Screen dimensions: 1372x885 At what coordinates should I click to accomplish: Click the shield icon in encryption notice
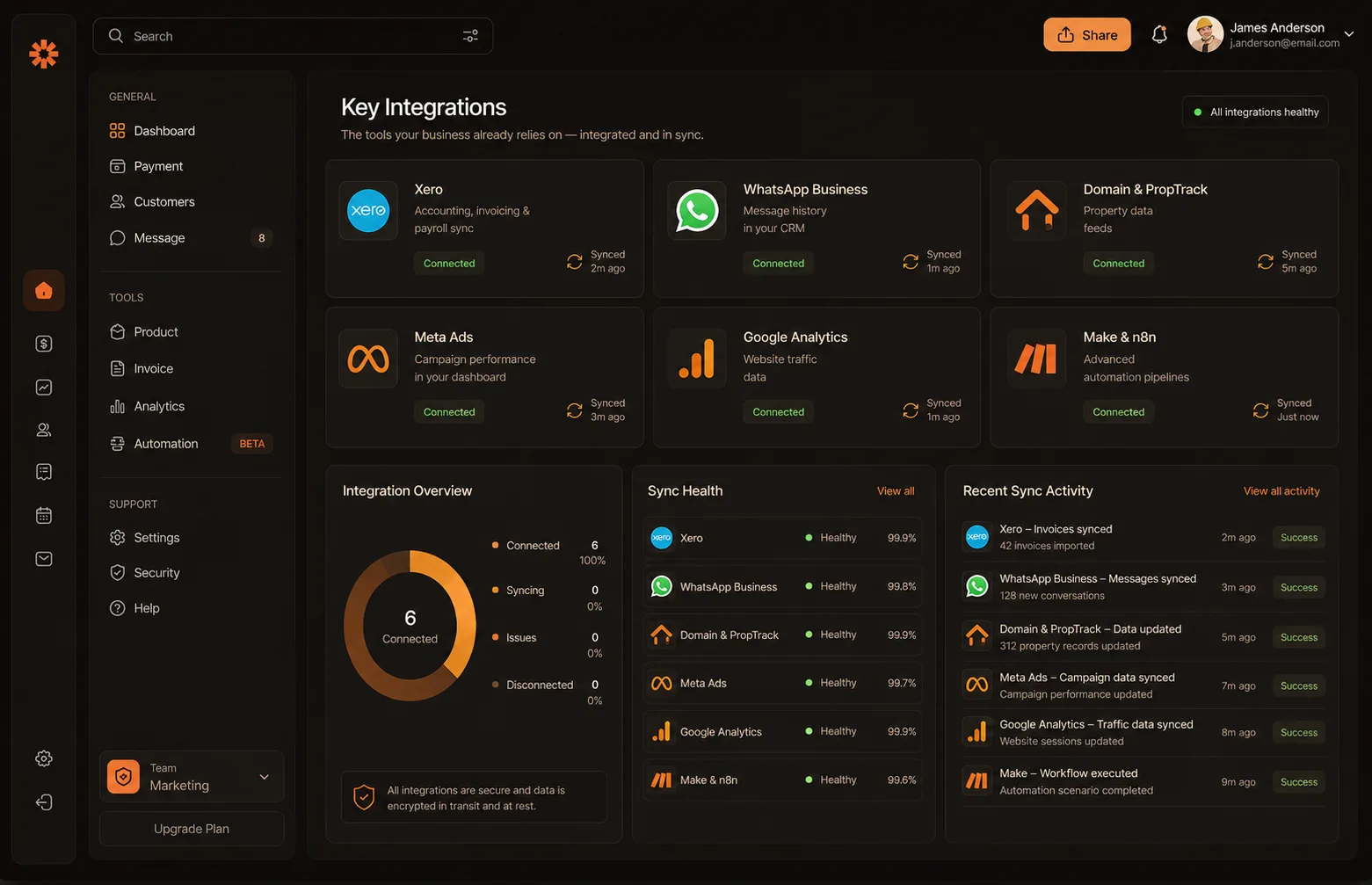click(x=364, y=797)
